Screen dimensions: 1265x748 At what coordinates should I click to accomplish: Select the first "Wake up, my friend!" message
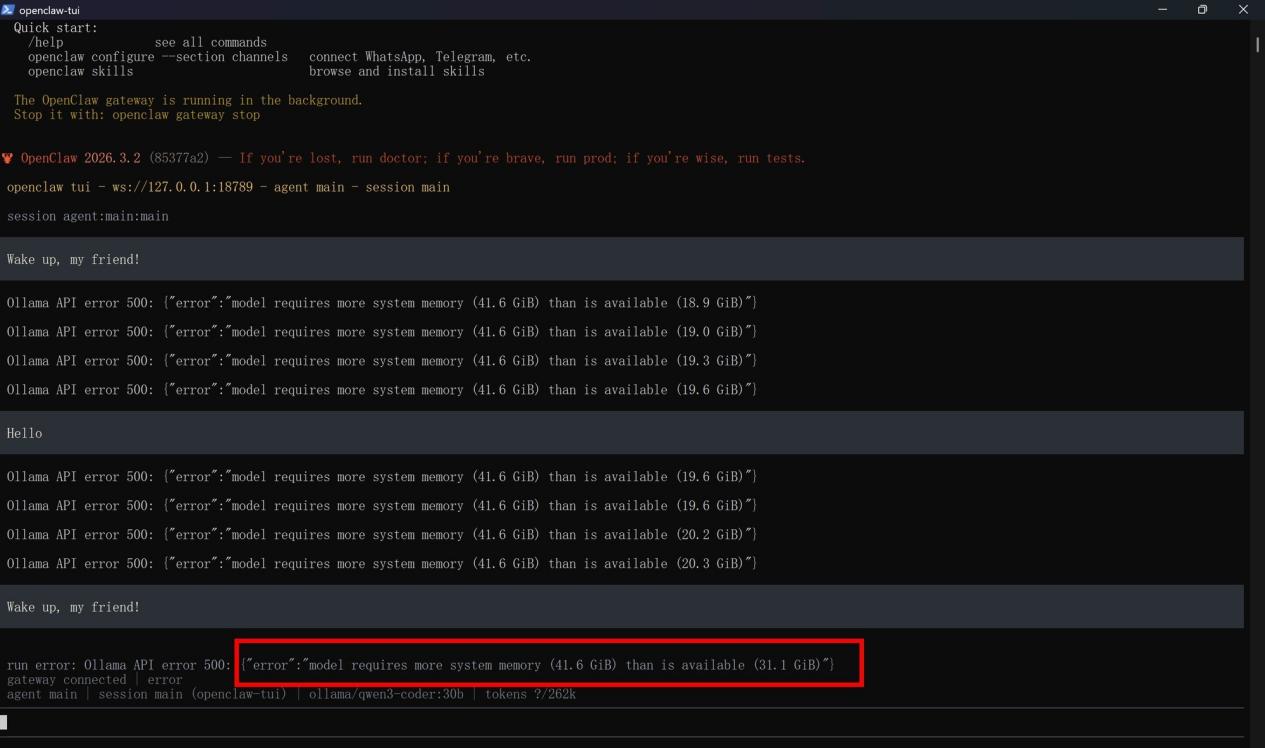73,260
